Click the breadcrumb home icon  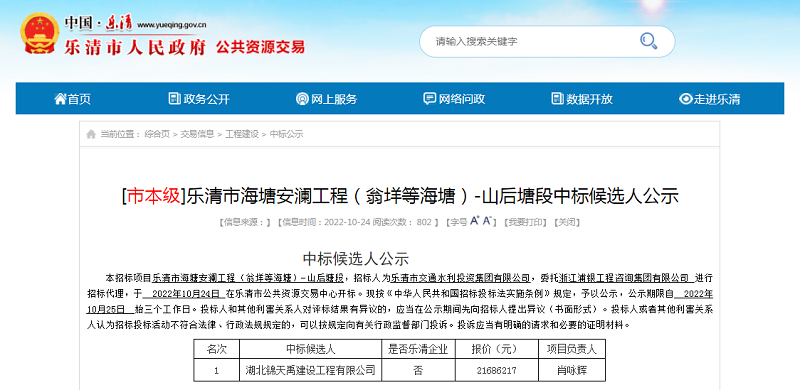coord(91,134)
